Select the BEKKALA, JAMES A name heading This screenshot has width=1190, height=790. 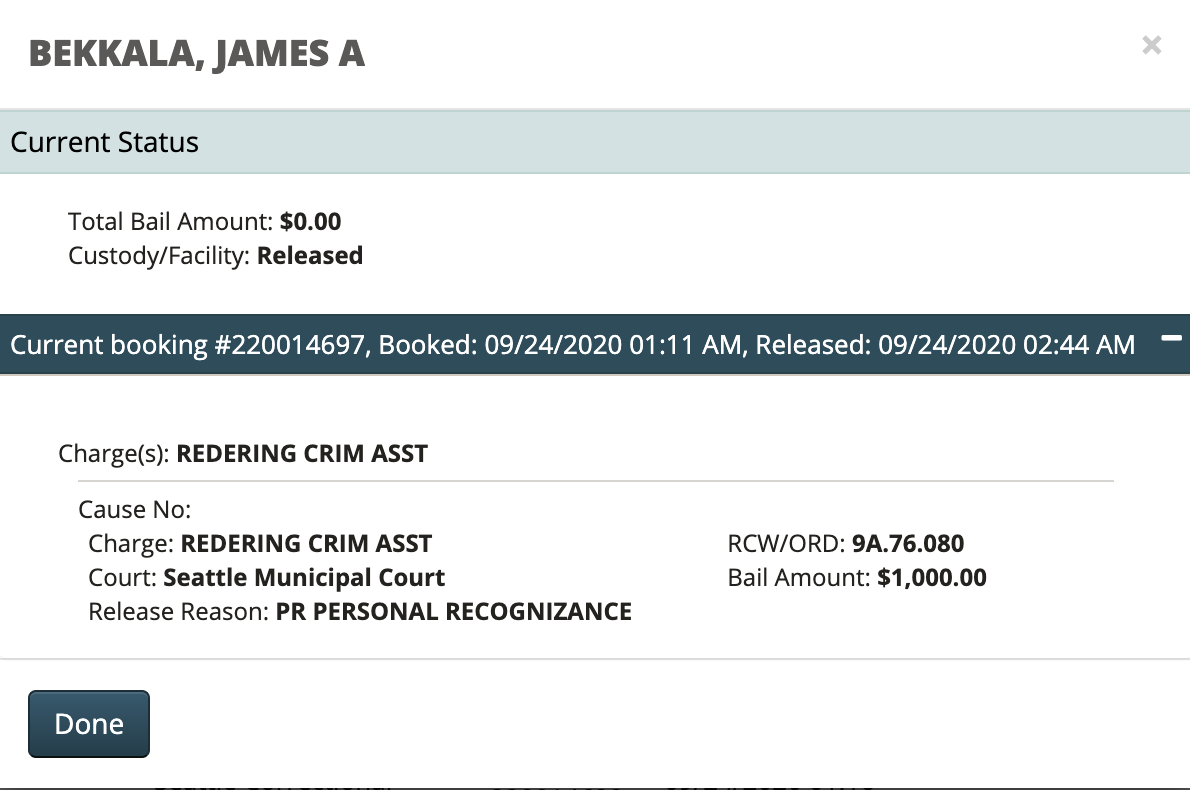[x=197, y=53]
